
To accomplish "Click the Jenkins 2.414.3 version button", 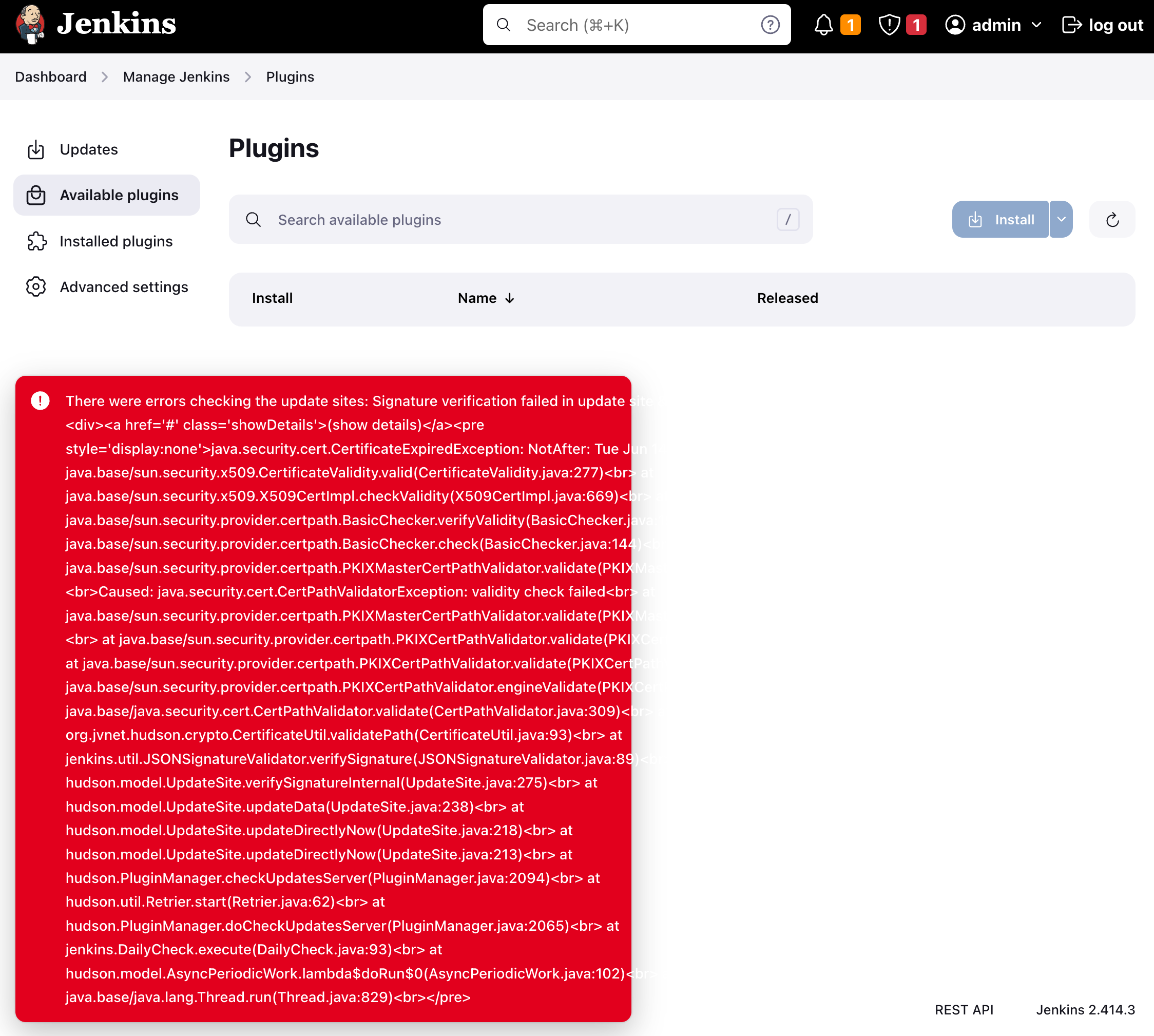I will coord(1085,1010).
